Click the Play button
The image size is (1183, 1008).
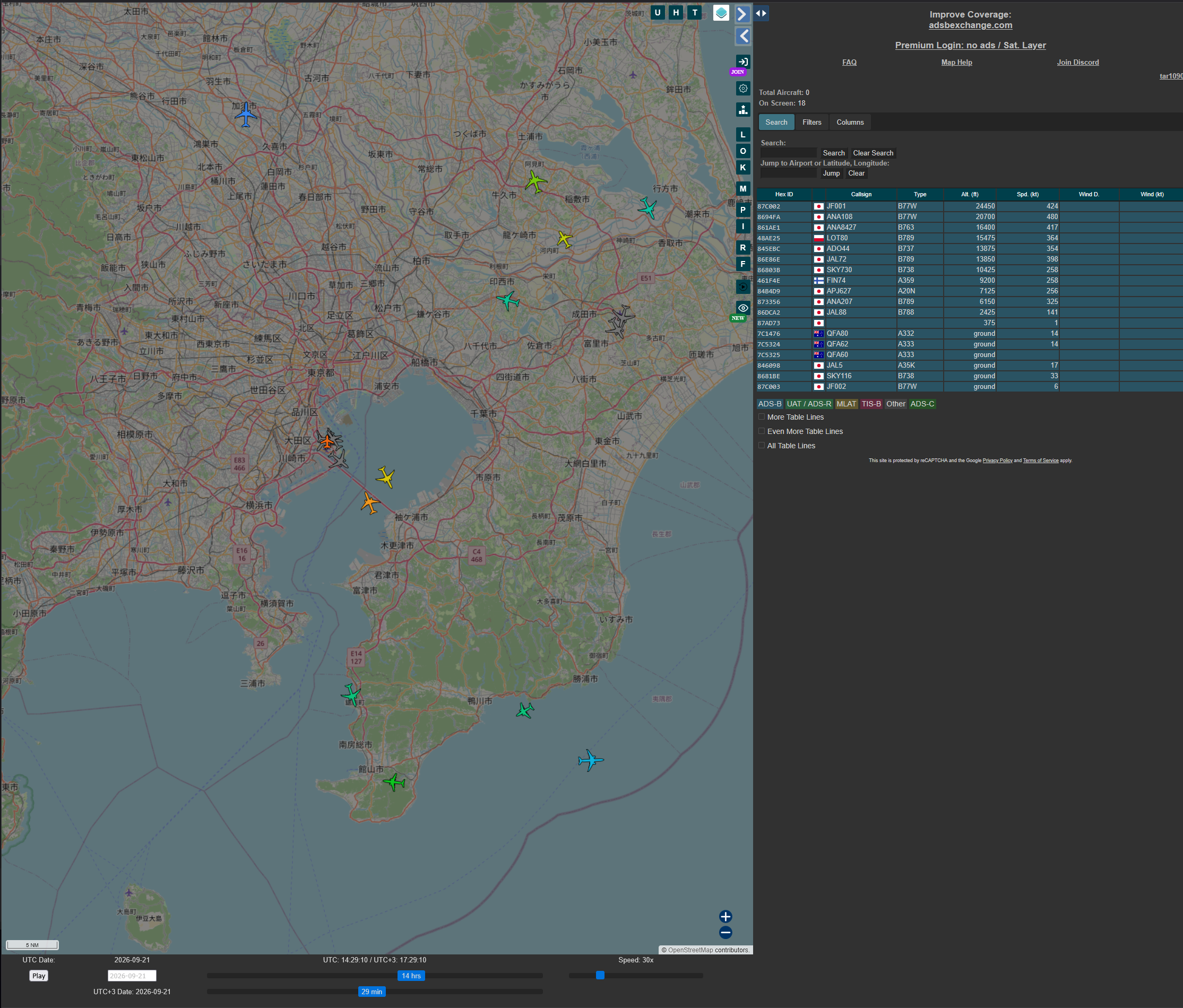tap(39, 976)
